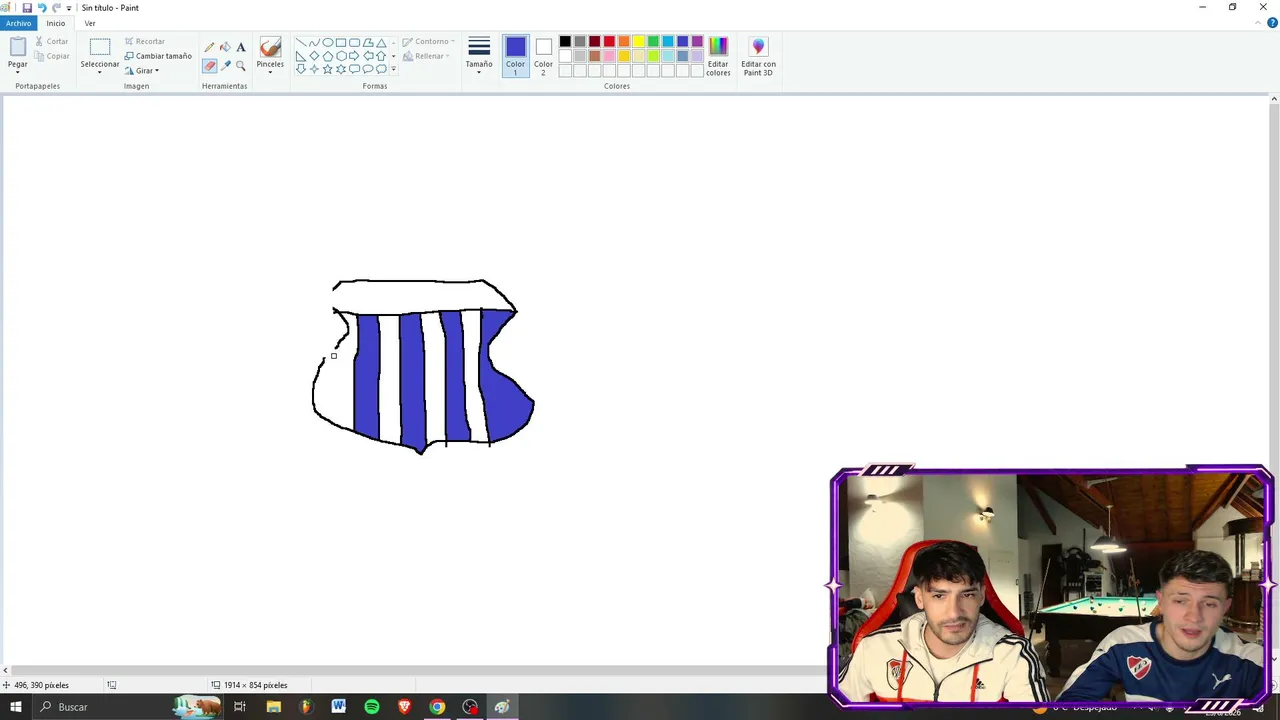Expand the Girar rotate dropdown
1280x720 pixels.
click(x=157, y=71)
